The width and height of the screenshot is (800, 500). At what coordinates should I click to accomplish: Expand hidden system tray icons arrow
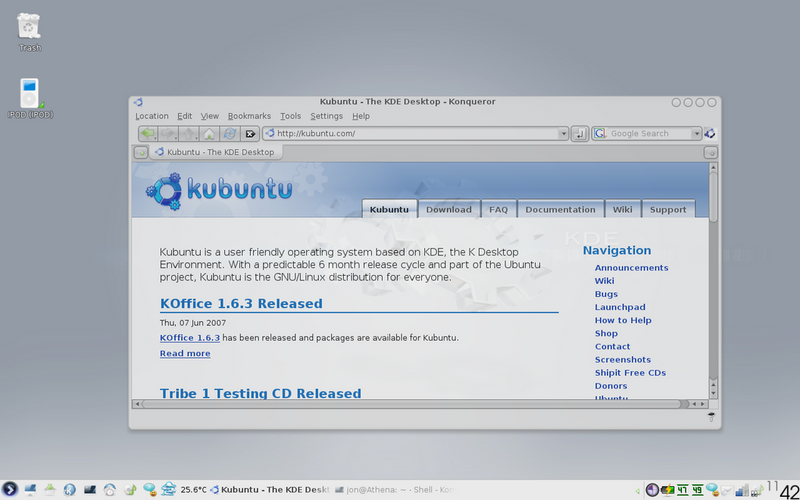pyautogui.click(x=638, y=490)
